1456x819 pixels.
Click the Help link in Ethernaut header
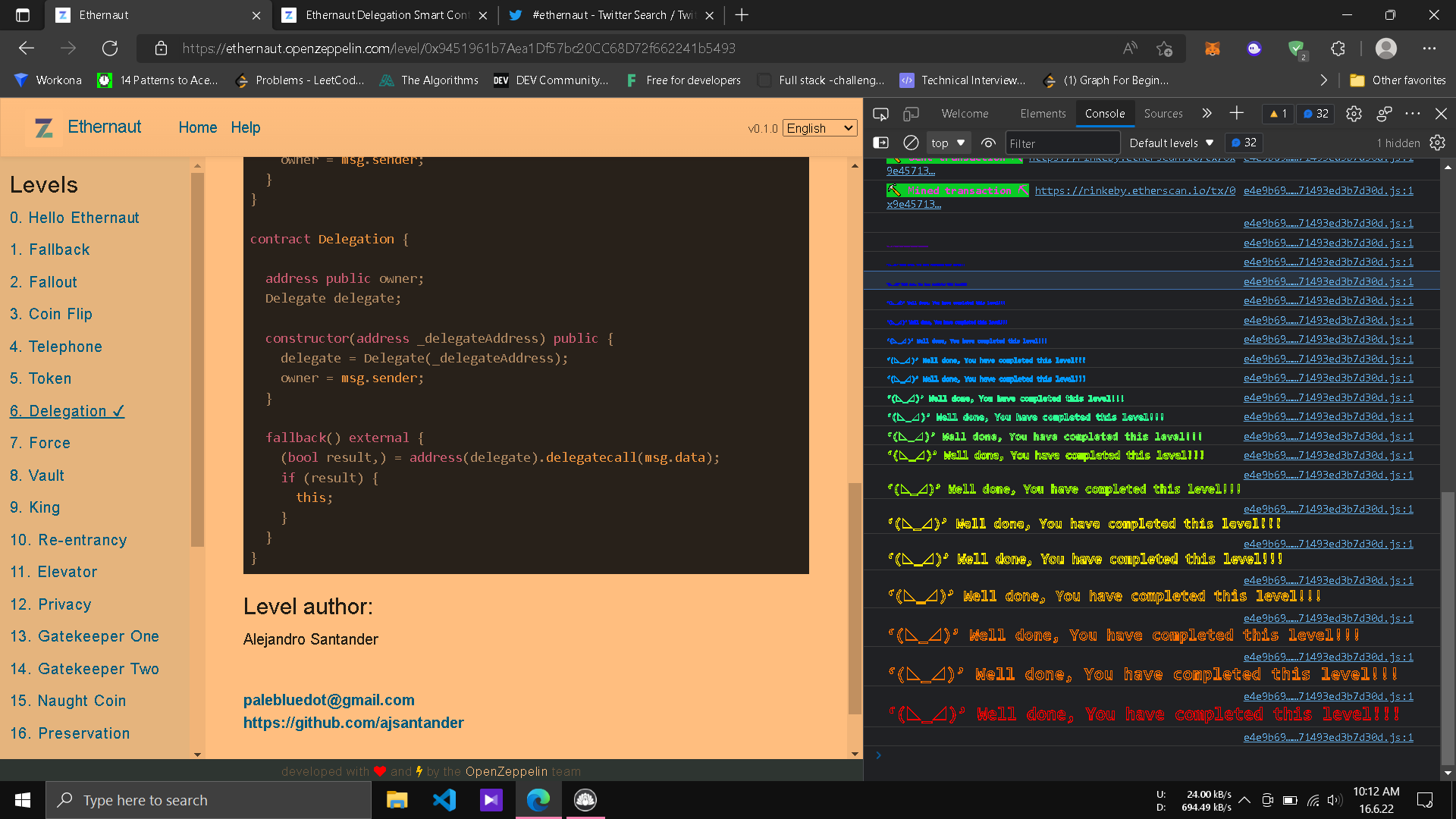246,127
